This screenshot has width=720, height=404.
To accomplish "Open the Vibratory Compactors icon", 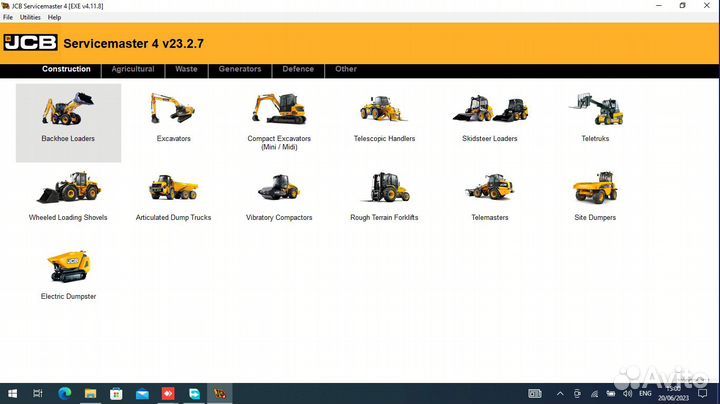I will point(279,187).
